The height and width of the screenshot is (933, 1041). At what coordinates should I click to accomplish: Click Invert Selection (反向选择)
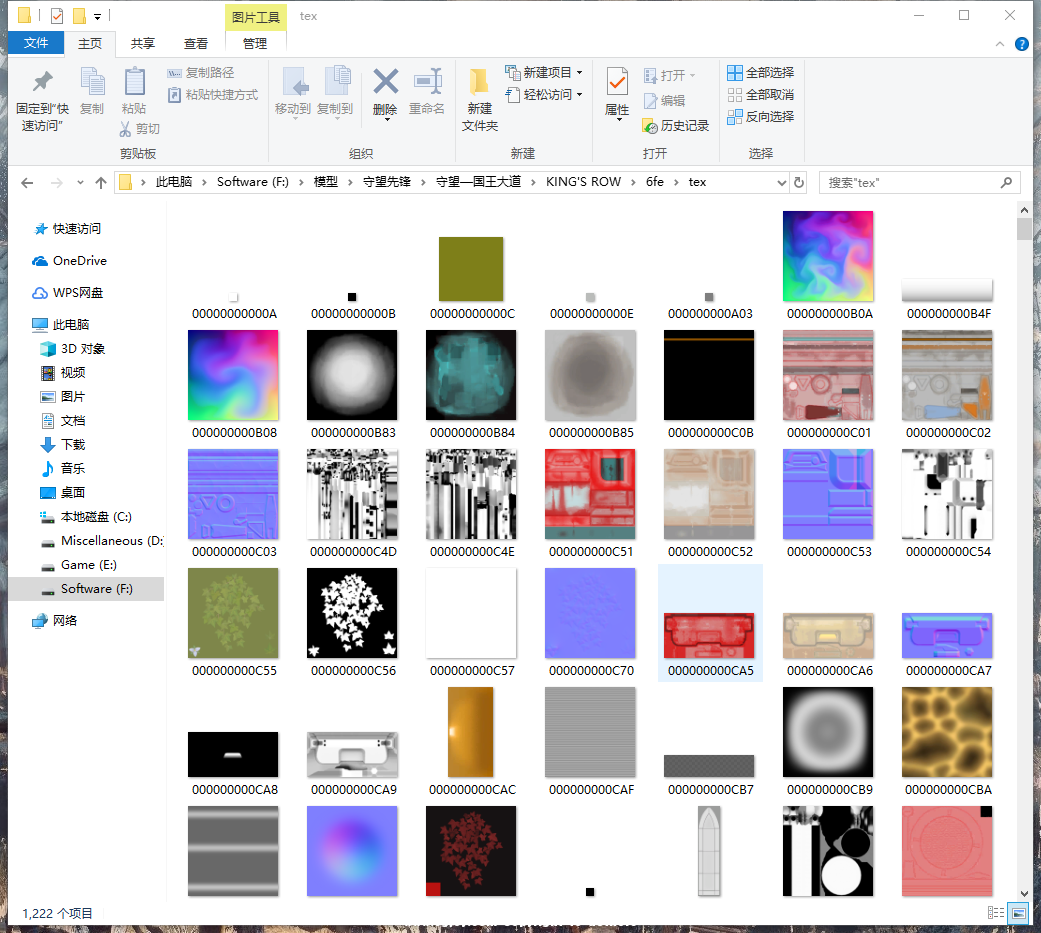tap(760, 117)
